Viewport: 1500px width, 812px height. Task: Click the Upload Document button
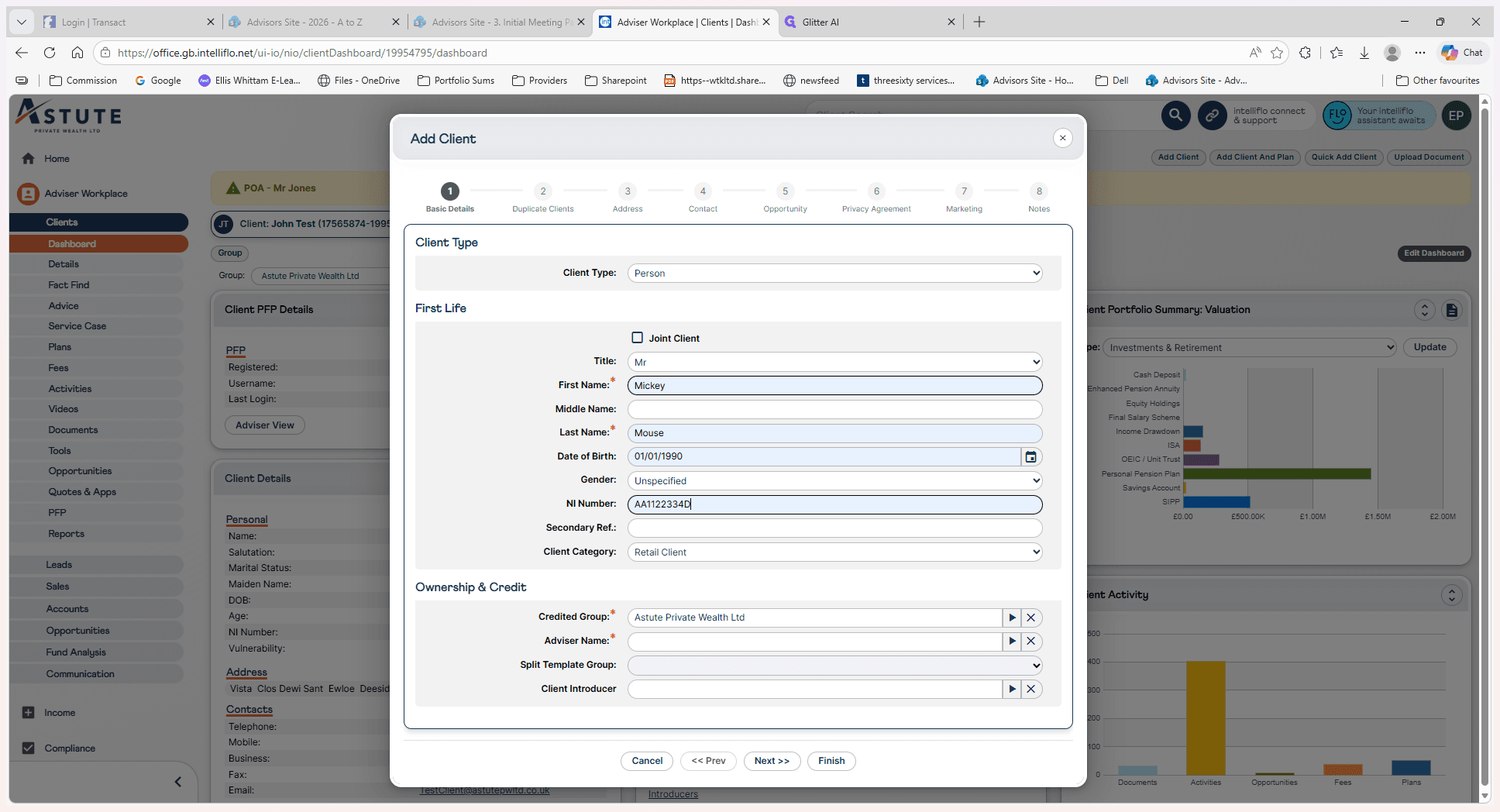tap(1429, 157)
